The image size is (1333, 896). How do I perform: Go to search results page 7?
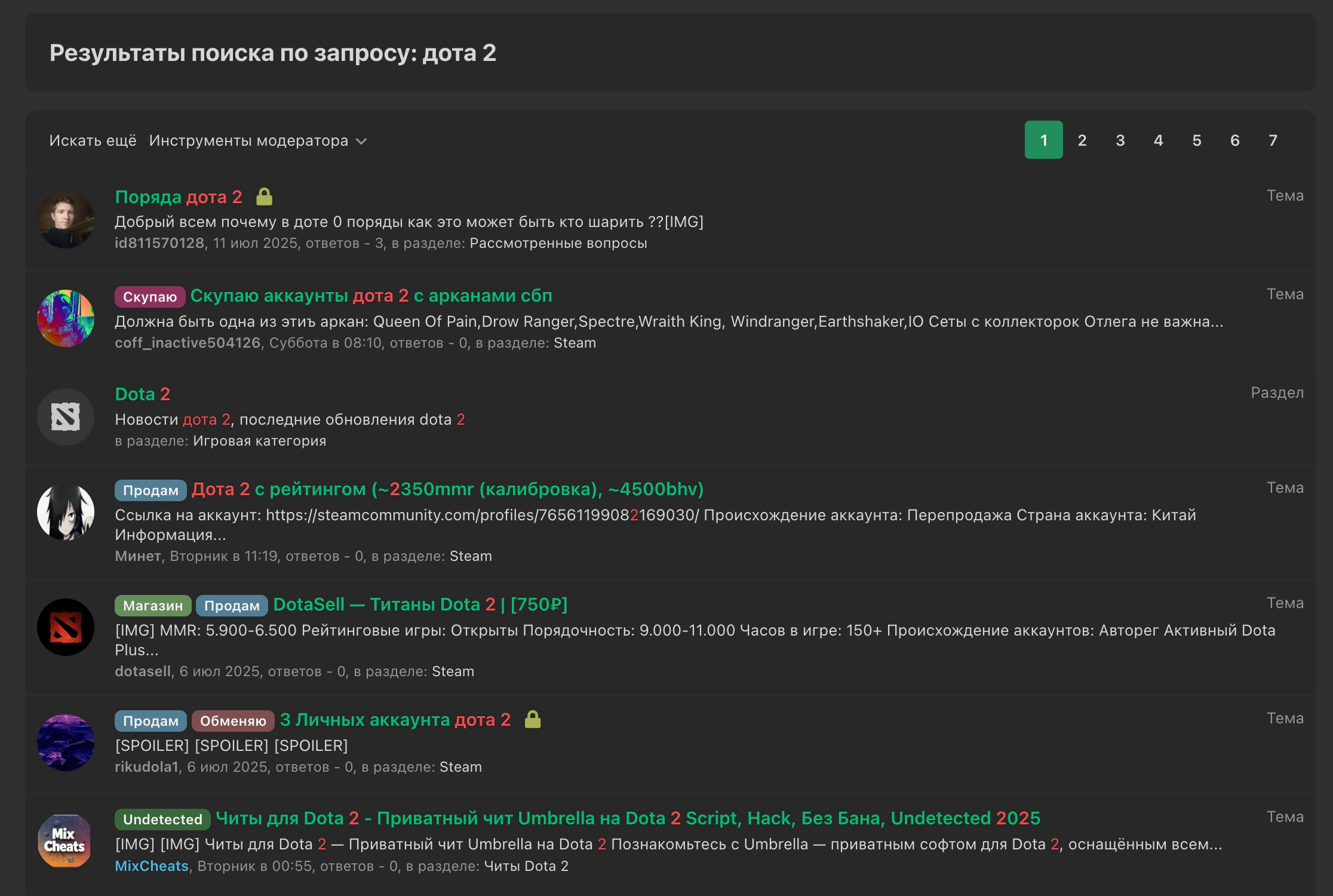[1273, 140]
